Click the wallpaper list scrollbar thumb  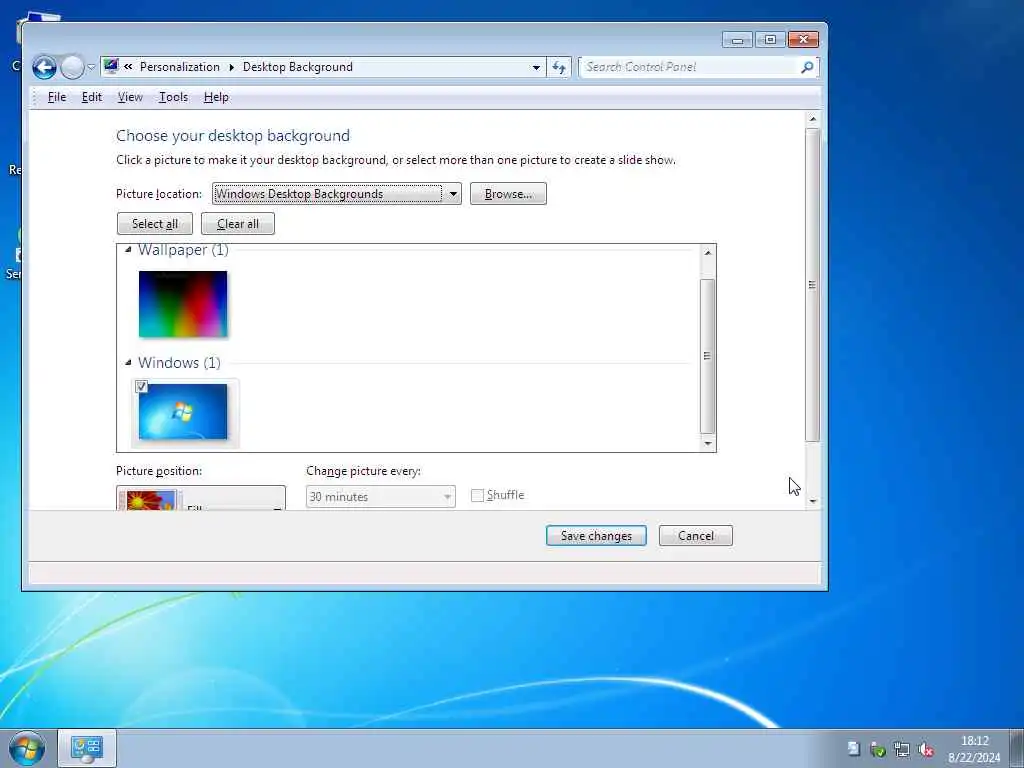point(708,356)
